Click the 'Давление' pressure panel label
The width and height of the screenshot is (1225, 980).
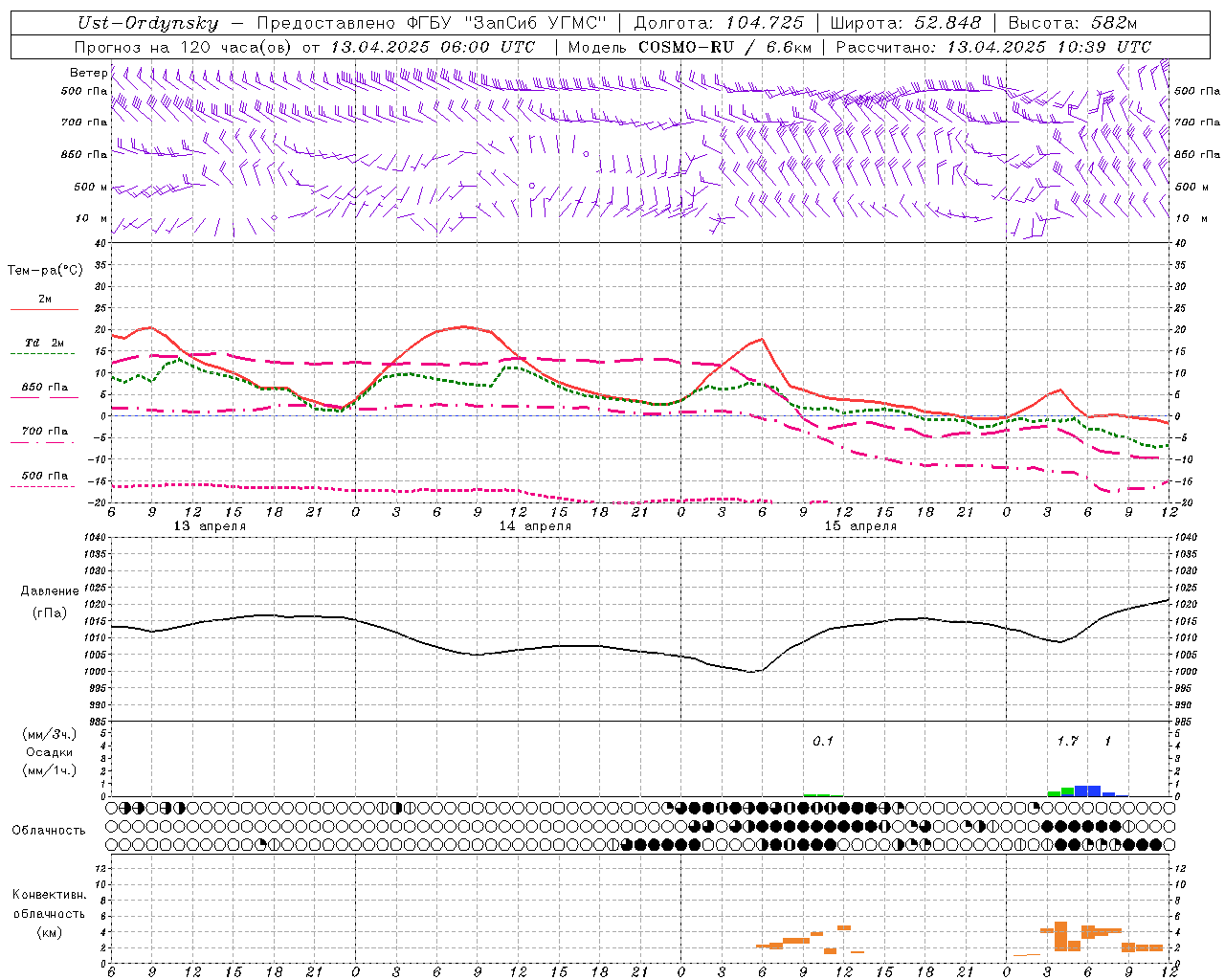point(50,591)
